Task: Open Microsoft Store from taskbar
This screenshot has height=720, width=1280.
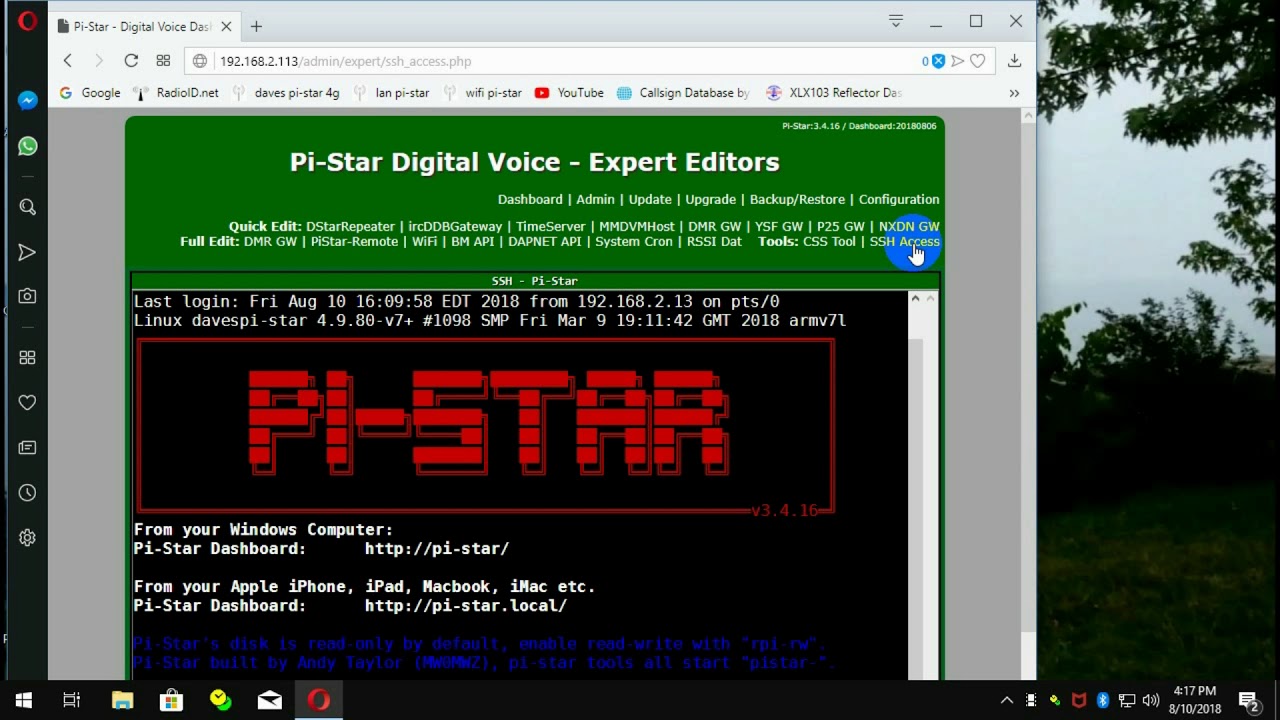Action: click(171, 700)
